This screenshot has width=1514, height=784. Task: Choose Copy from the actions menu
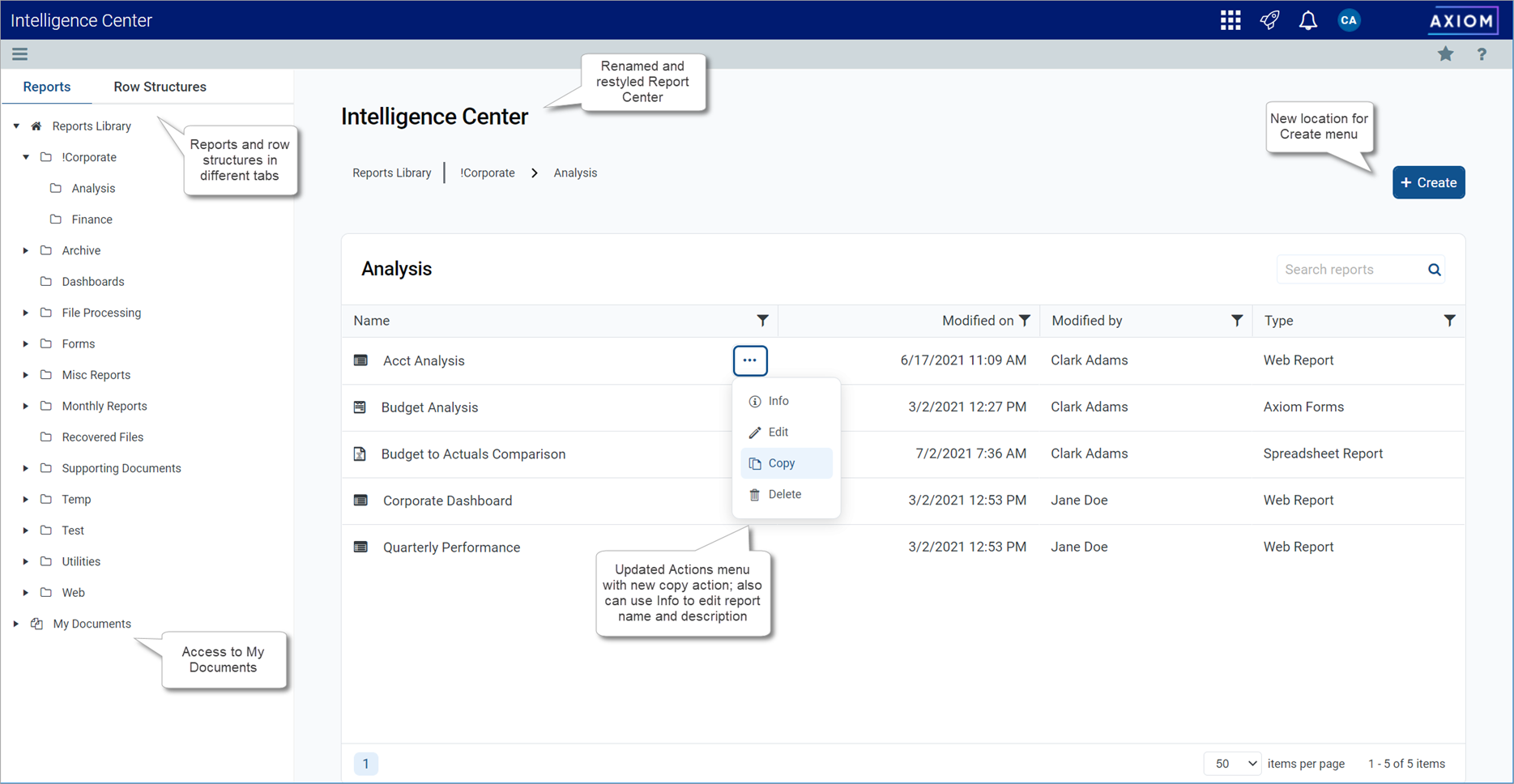pyautogui.click(x=782, y=463)
